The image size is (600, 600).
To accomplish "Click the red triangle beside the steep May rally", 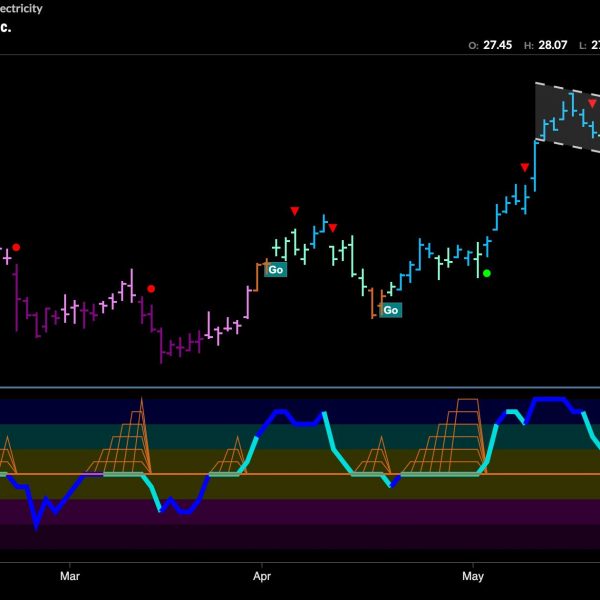I will pyautogui.click(x=525, y=167).
